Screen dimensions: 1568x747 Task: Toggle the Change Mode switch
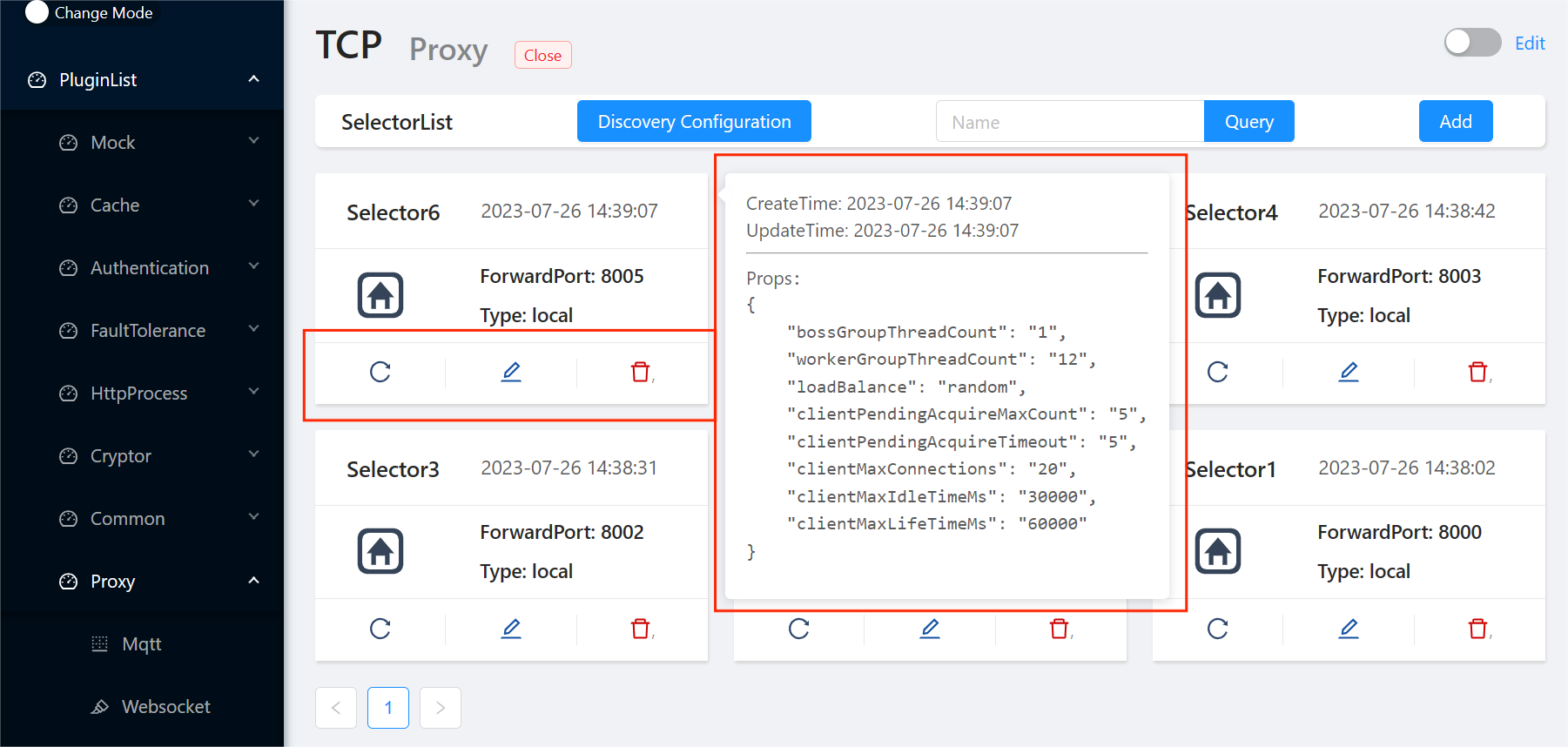click(x=37, y=12)
